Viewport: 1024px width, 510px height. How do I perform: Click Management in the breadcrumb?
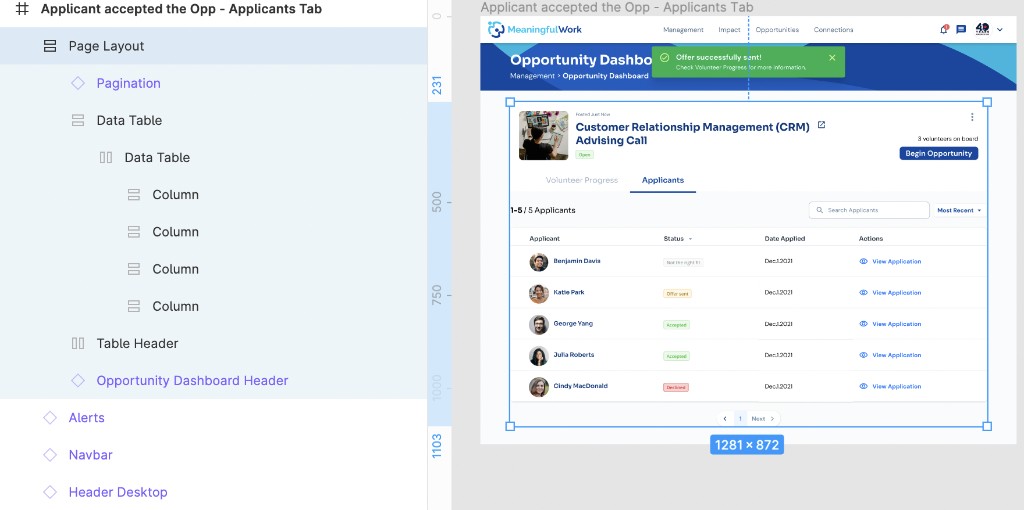(532, 76)
